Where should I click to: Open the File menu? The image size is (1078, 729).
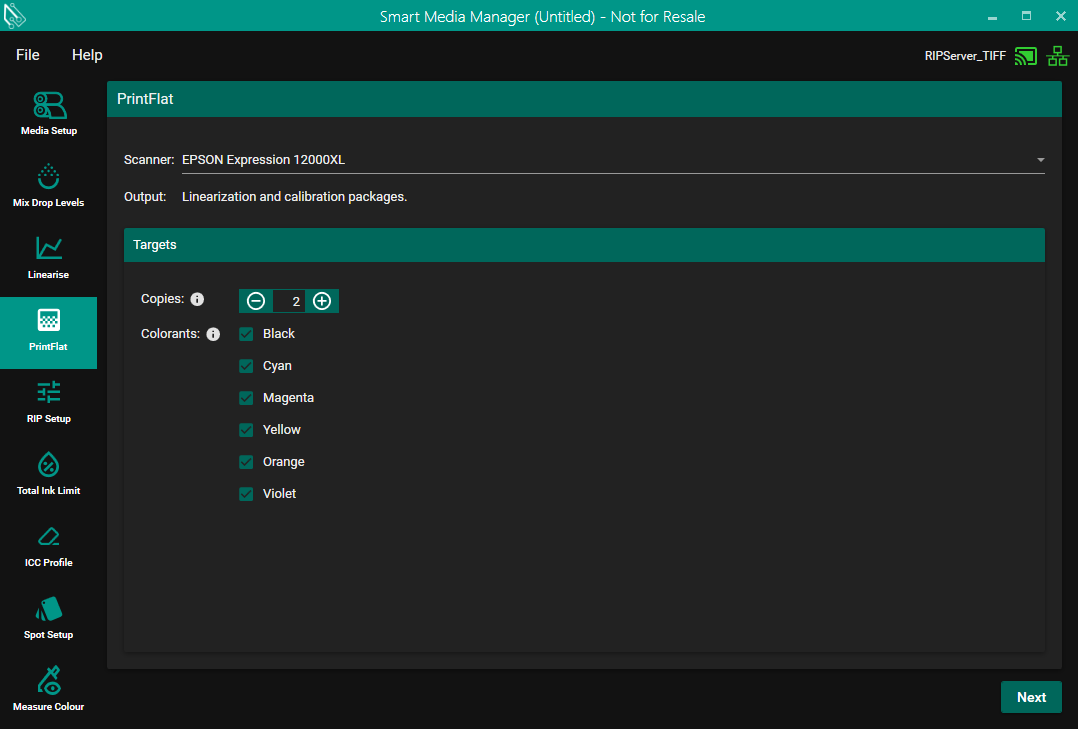(28, 55)
